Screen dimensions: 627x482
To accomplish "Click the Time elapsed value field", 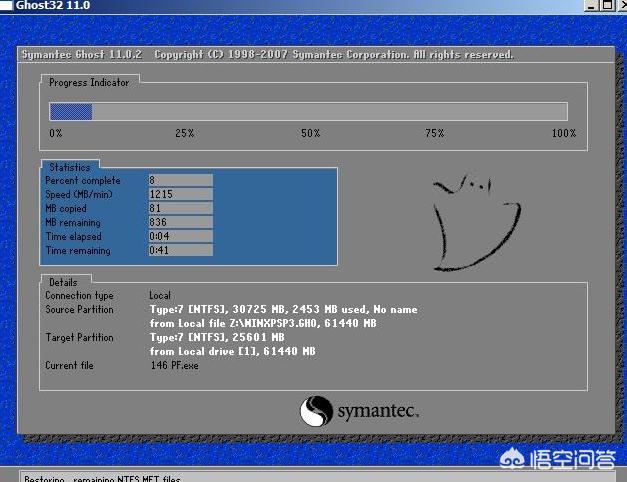I will click(180, 236).
